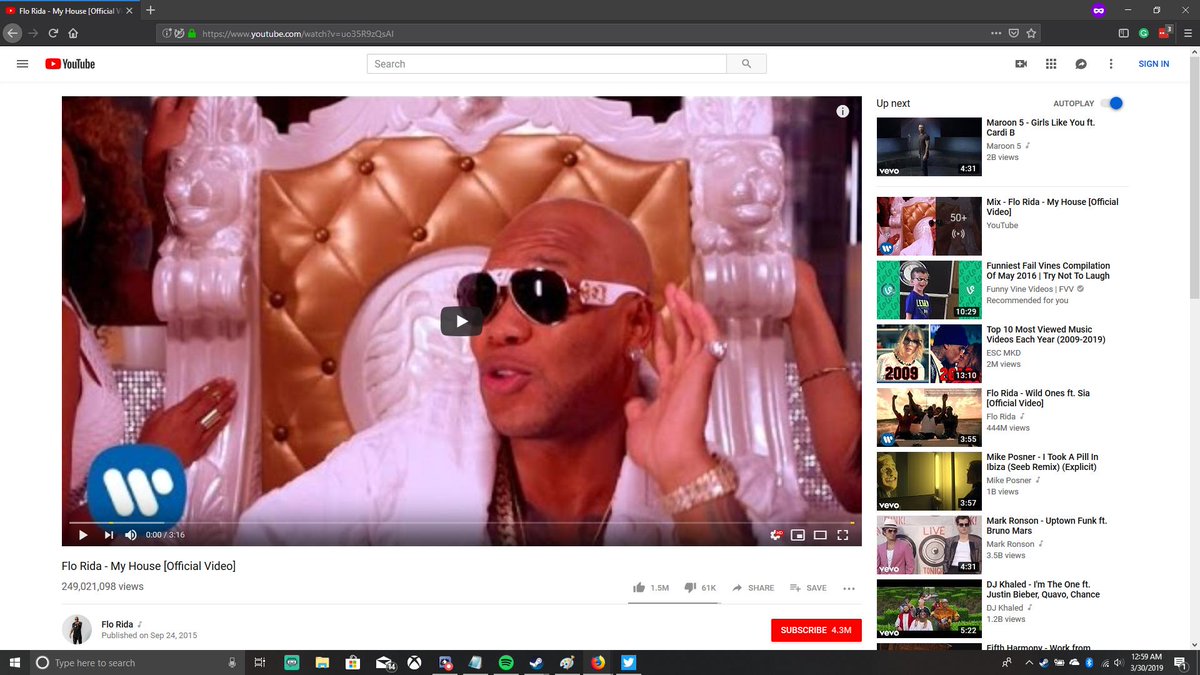Open Steam from the taskbar
1200x675 pixels.
click(536, 662)
